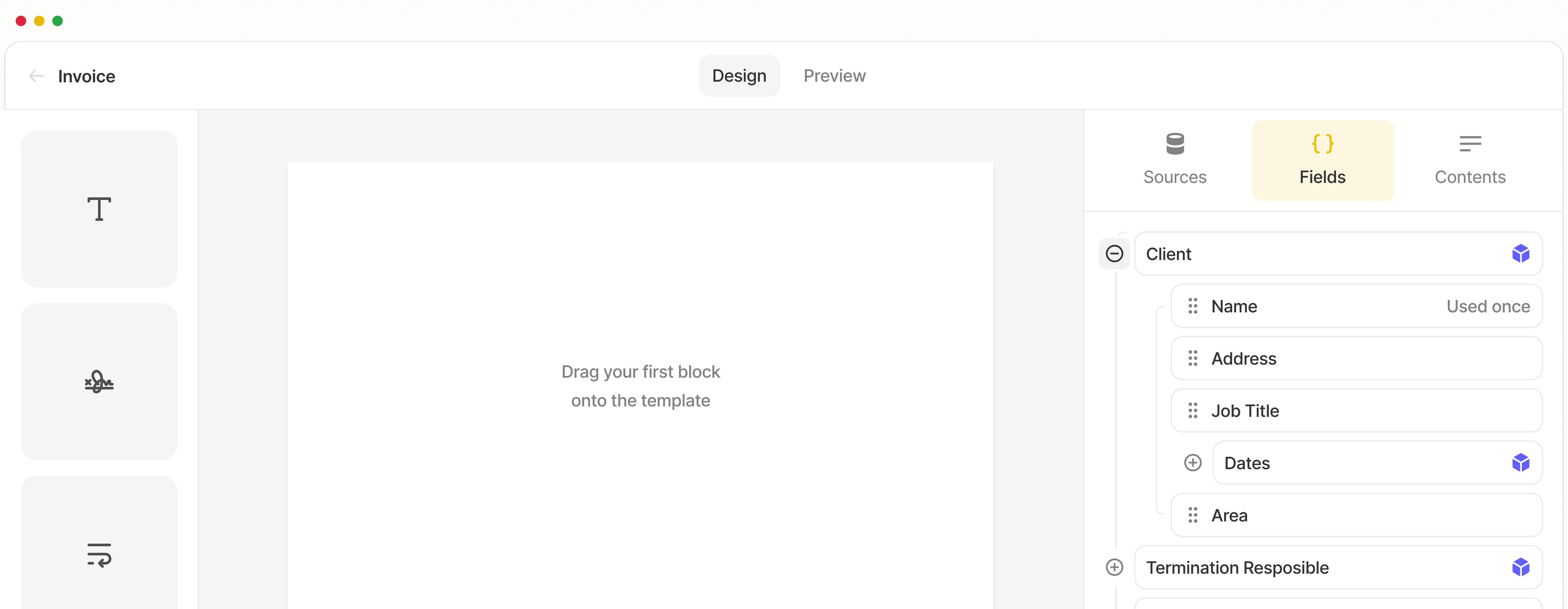This screenshot has height=609, width=1568.
Task: Select the Name field label
Action: 1234,306
